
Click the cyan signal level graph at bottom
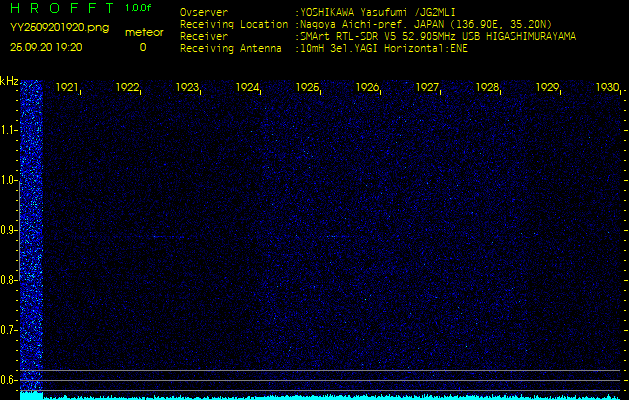click(x=320, y=396)
